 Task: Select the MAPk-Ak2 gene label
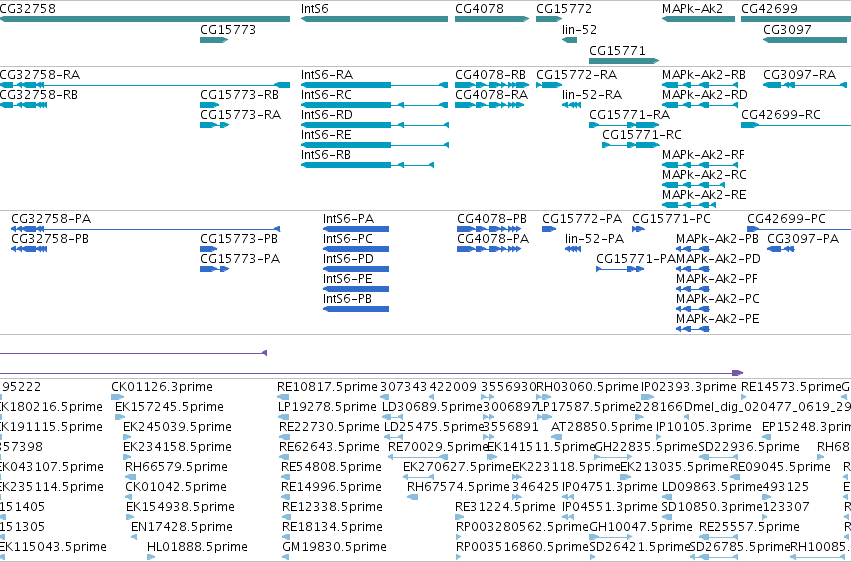pos(692,9)
